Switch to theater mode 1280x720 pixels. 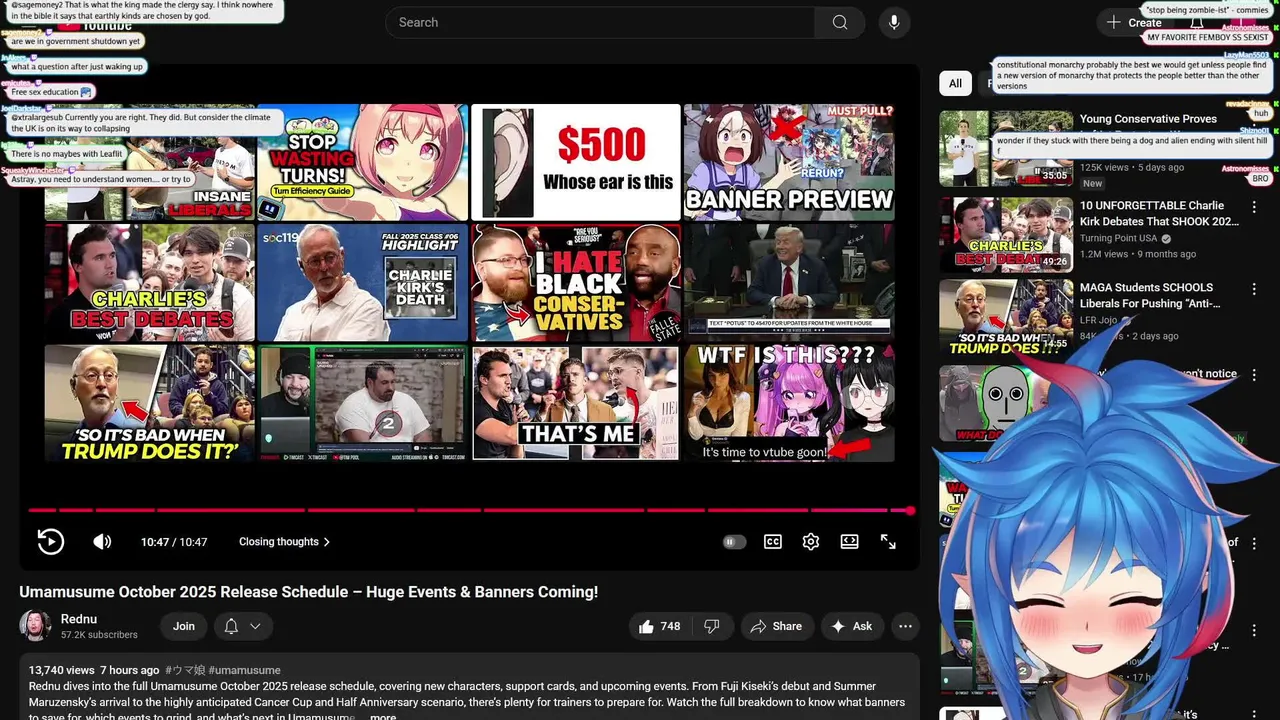[849, 542]
